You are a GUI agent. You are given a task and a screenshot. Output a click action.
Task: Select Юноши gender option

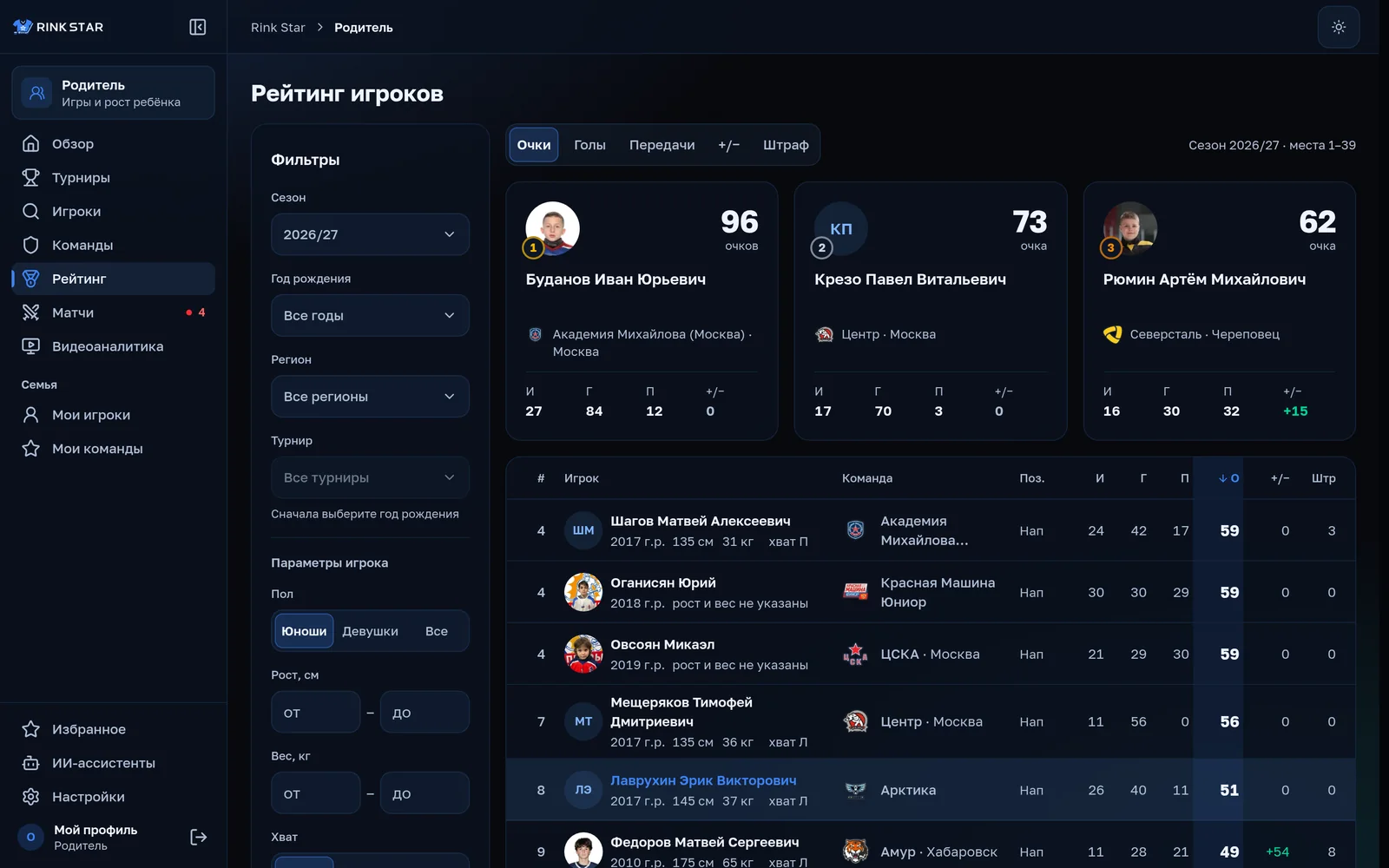[x=304, y=631]
